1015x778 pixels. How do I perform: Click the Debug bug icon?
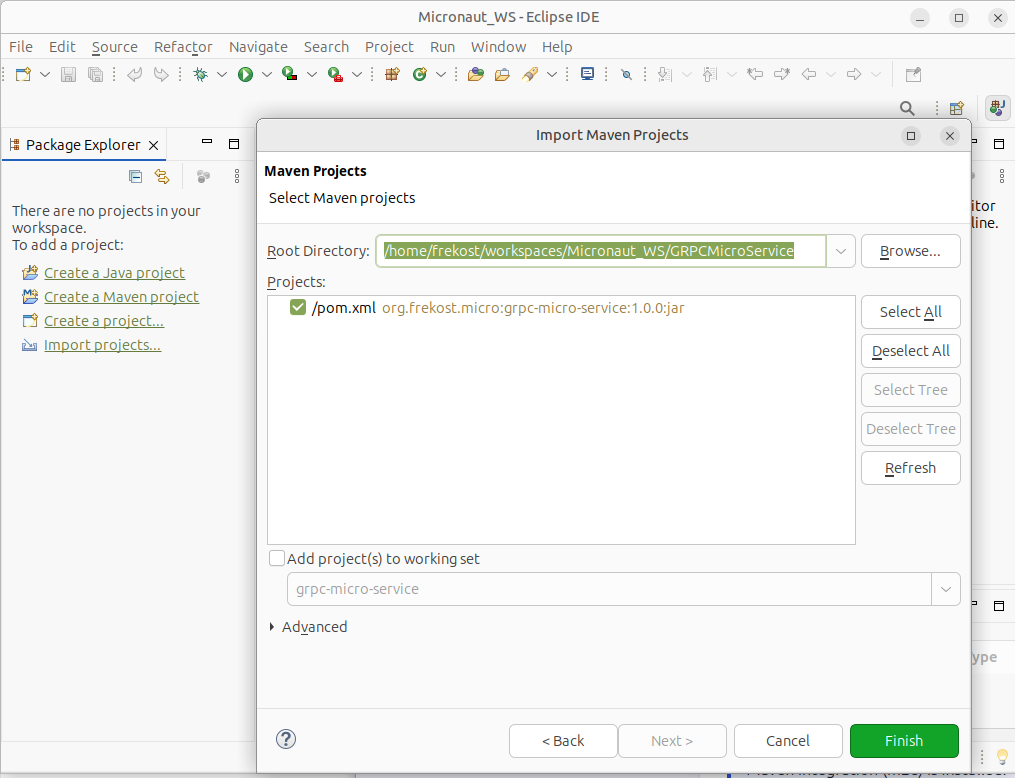click(201, 74)
